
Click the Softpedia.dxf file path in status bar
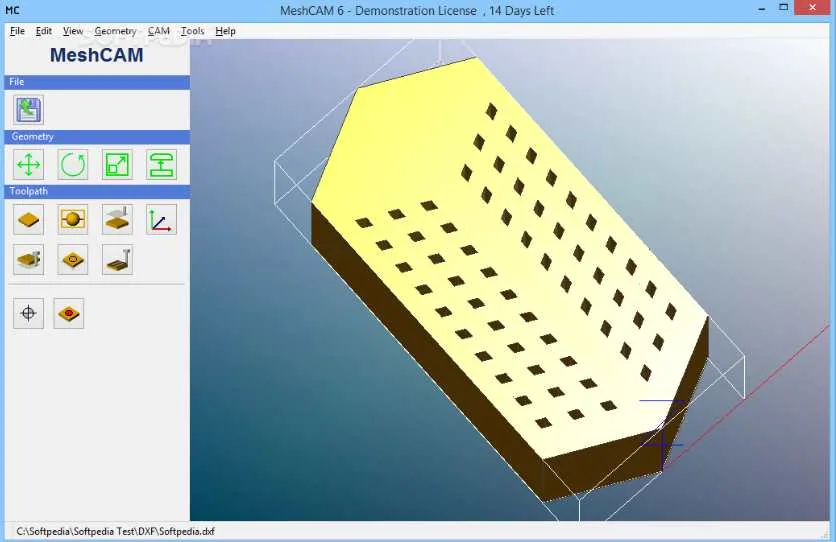(116, 531)
